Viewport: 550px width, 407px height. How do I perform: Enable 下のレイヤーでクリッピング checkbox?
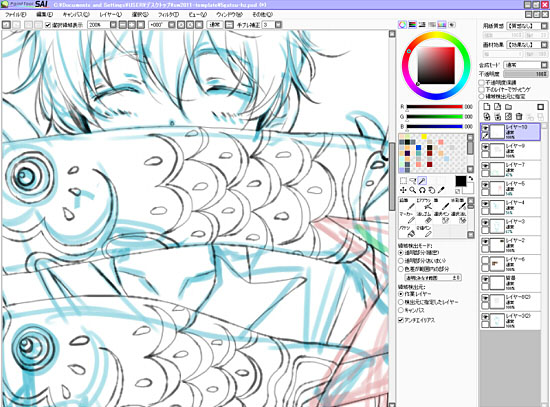click(482, 89)
